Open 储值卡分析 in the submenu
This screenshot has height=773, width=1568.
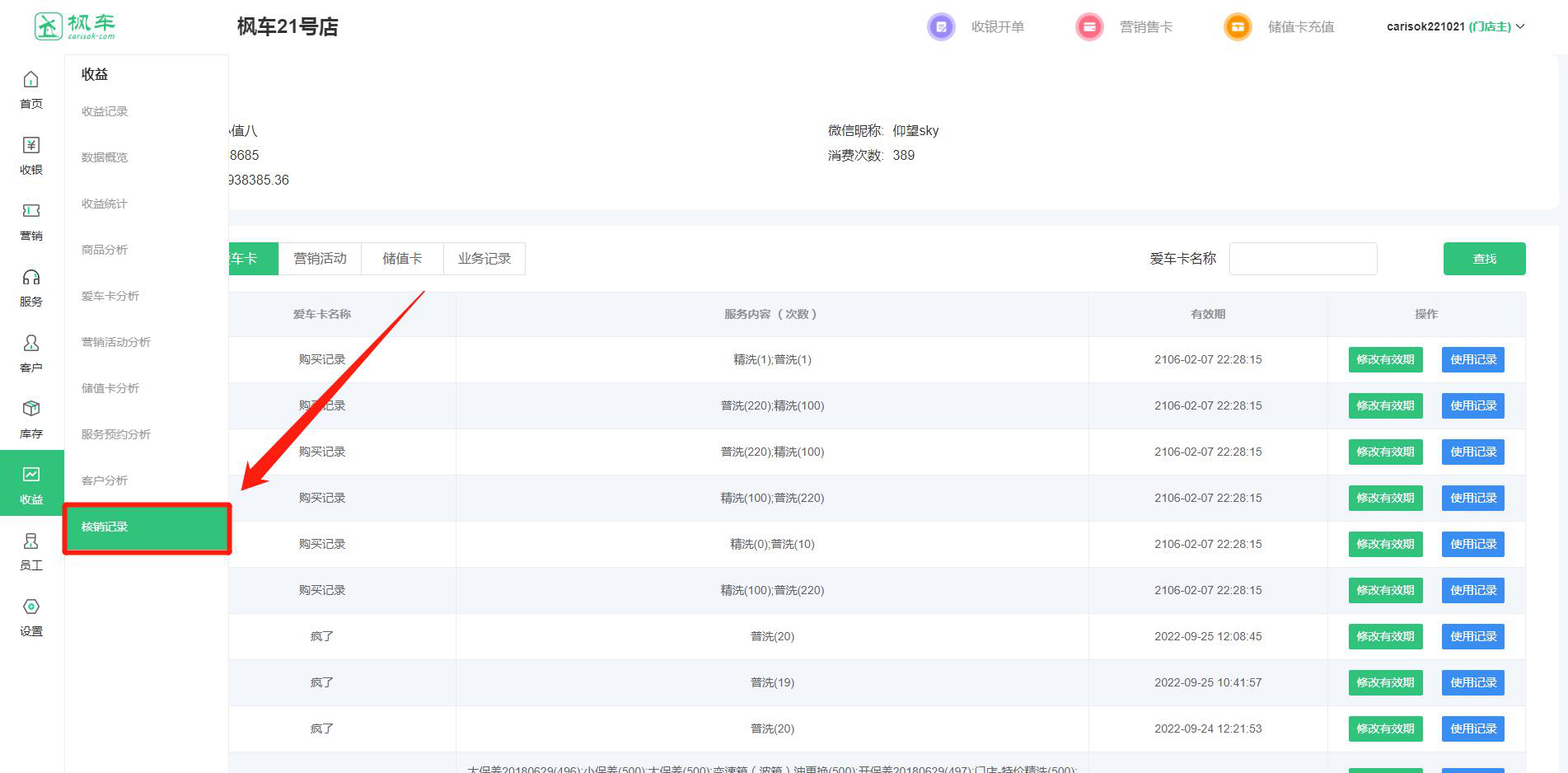[110, 388]
